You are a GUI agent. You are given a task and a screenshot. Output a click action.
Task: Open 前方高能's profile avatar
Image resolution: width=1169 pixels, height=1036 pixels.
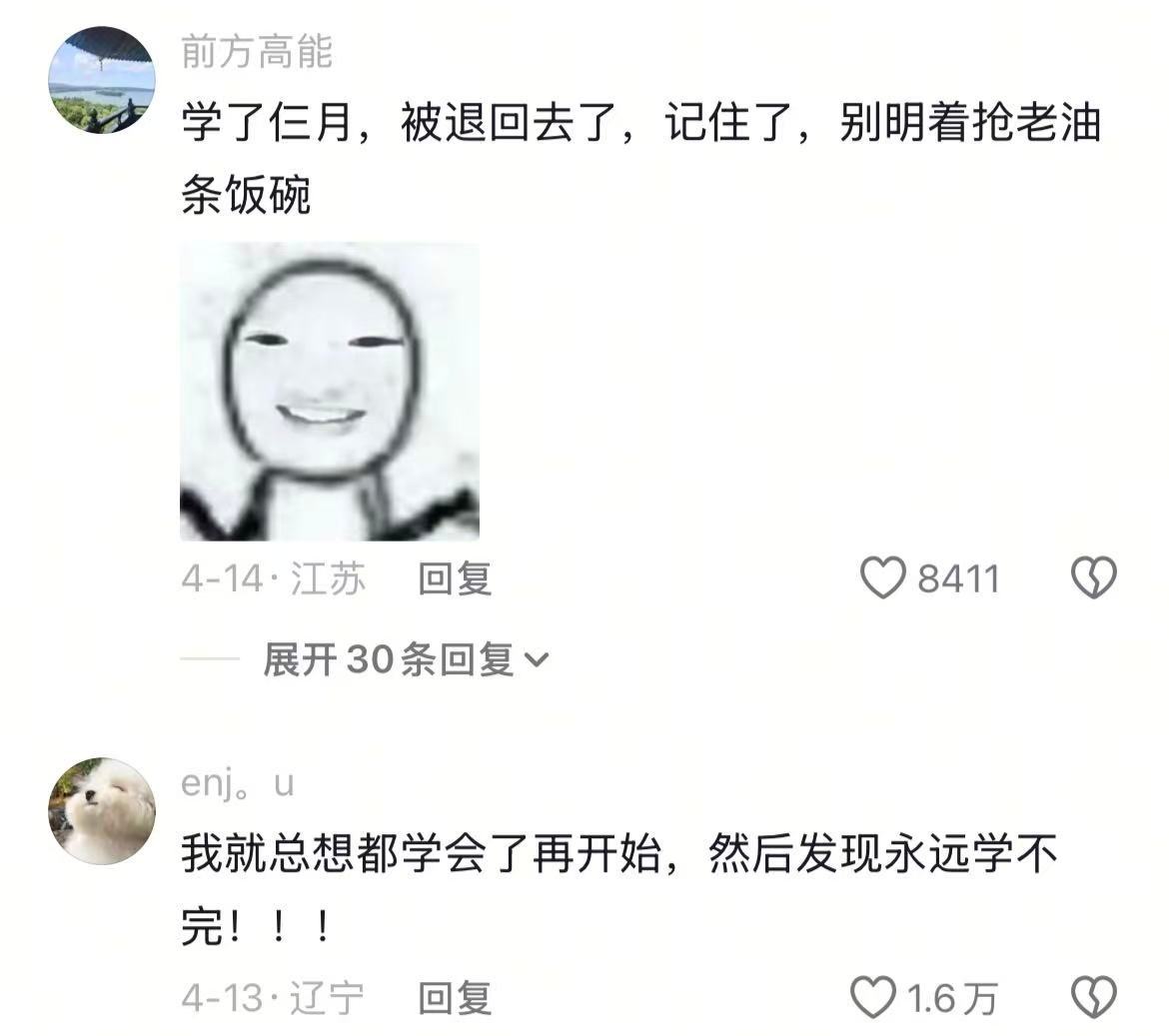(102, 80)
